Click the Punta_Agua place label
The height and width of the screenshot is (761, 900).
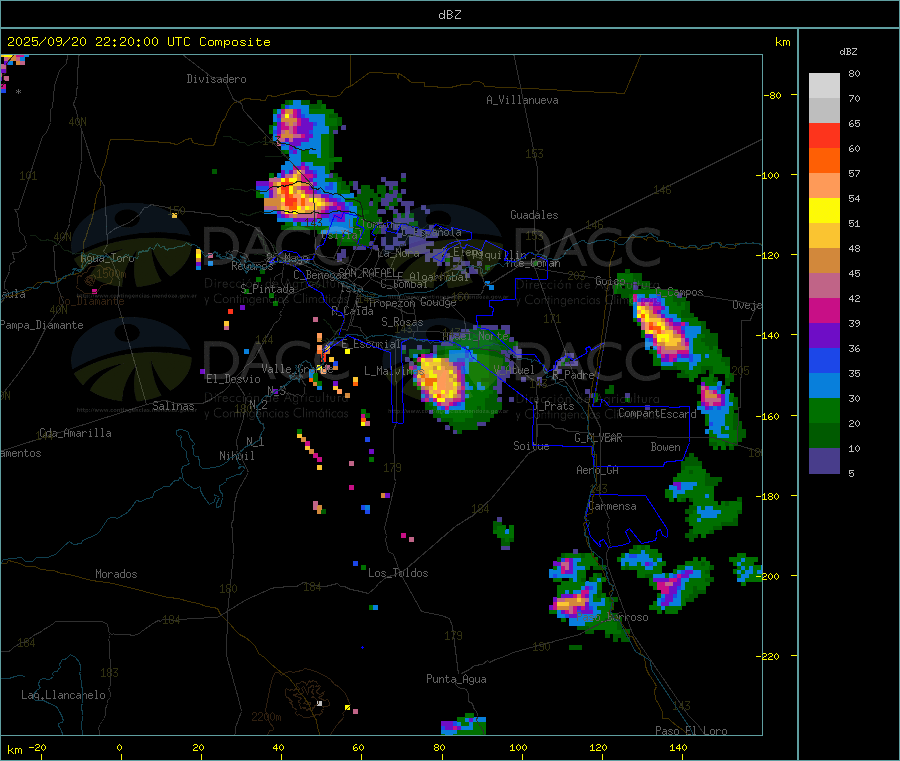[x=456, y=680]
